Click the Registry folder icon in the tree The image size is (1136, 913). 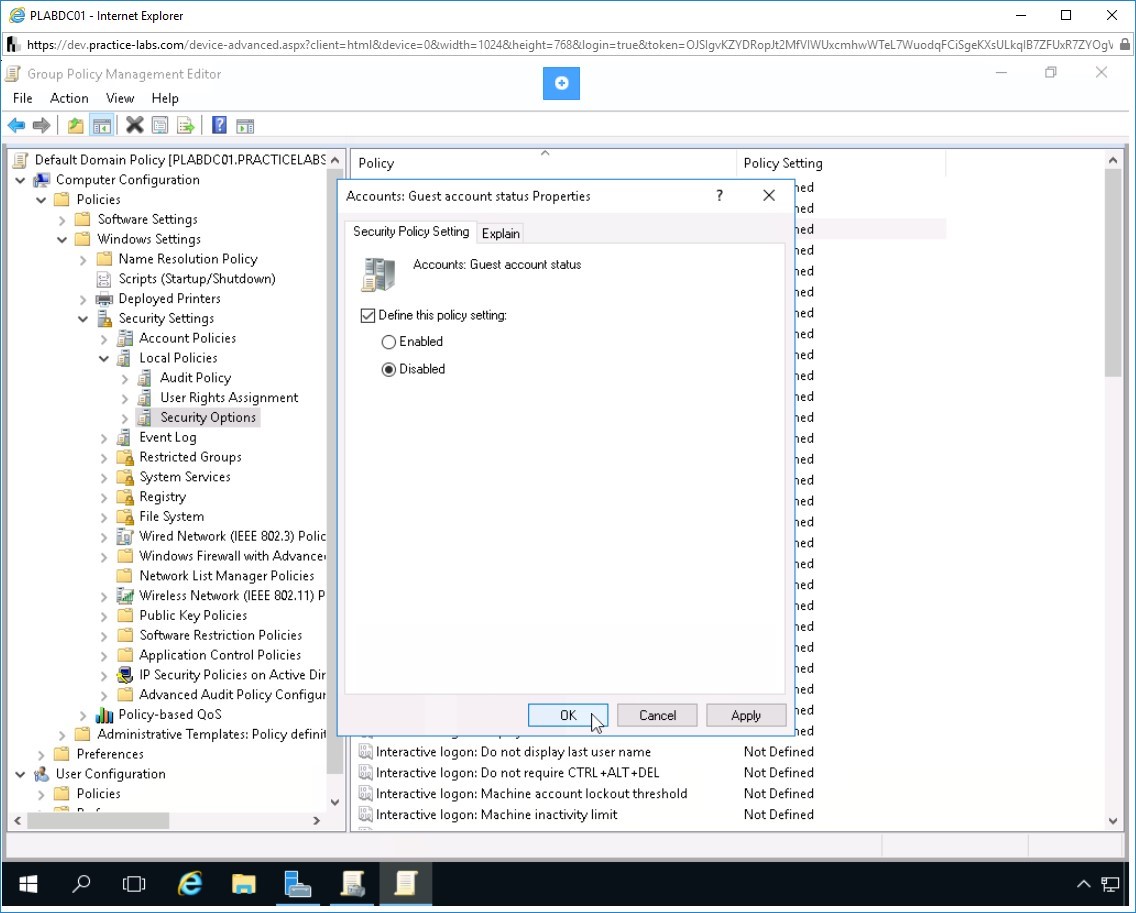point(125,497)
